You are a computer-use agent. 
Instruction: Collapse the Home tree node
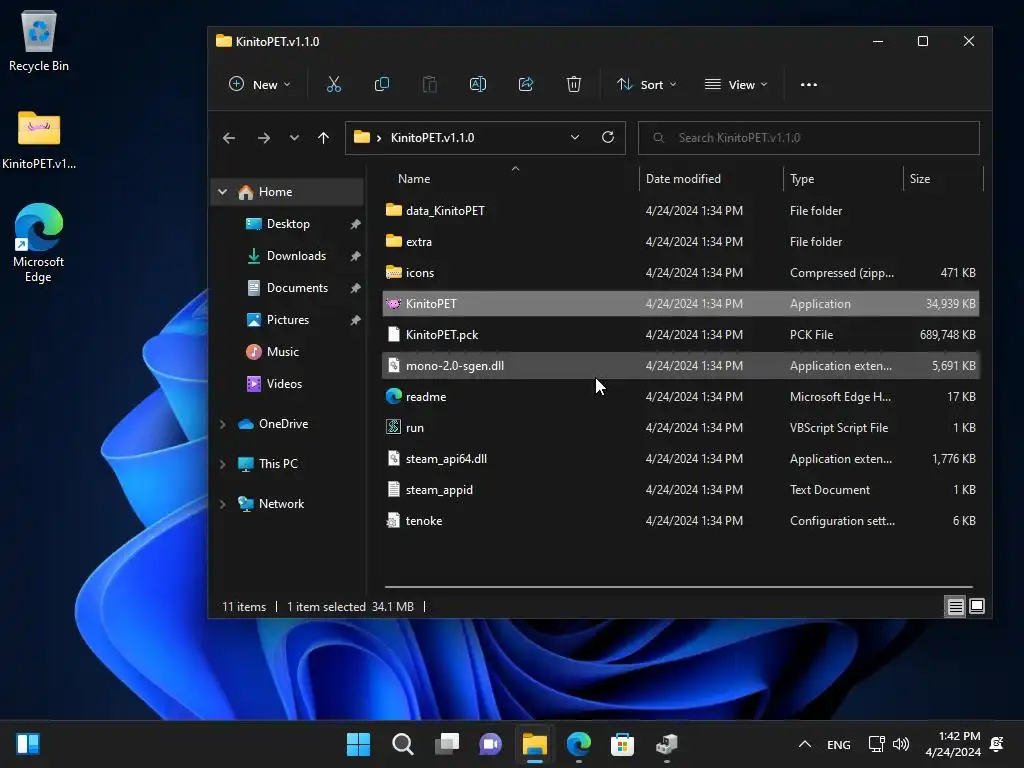coord(223,192)
